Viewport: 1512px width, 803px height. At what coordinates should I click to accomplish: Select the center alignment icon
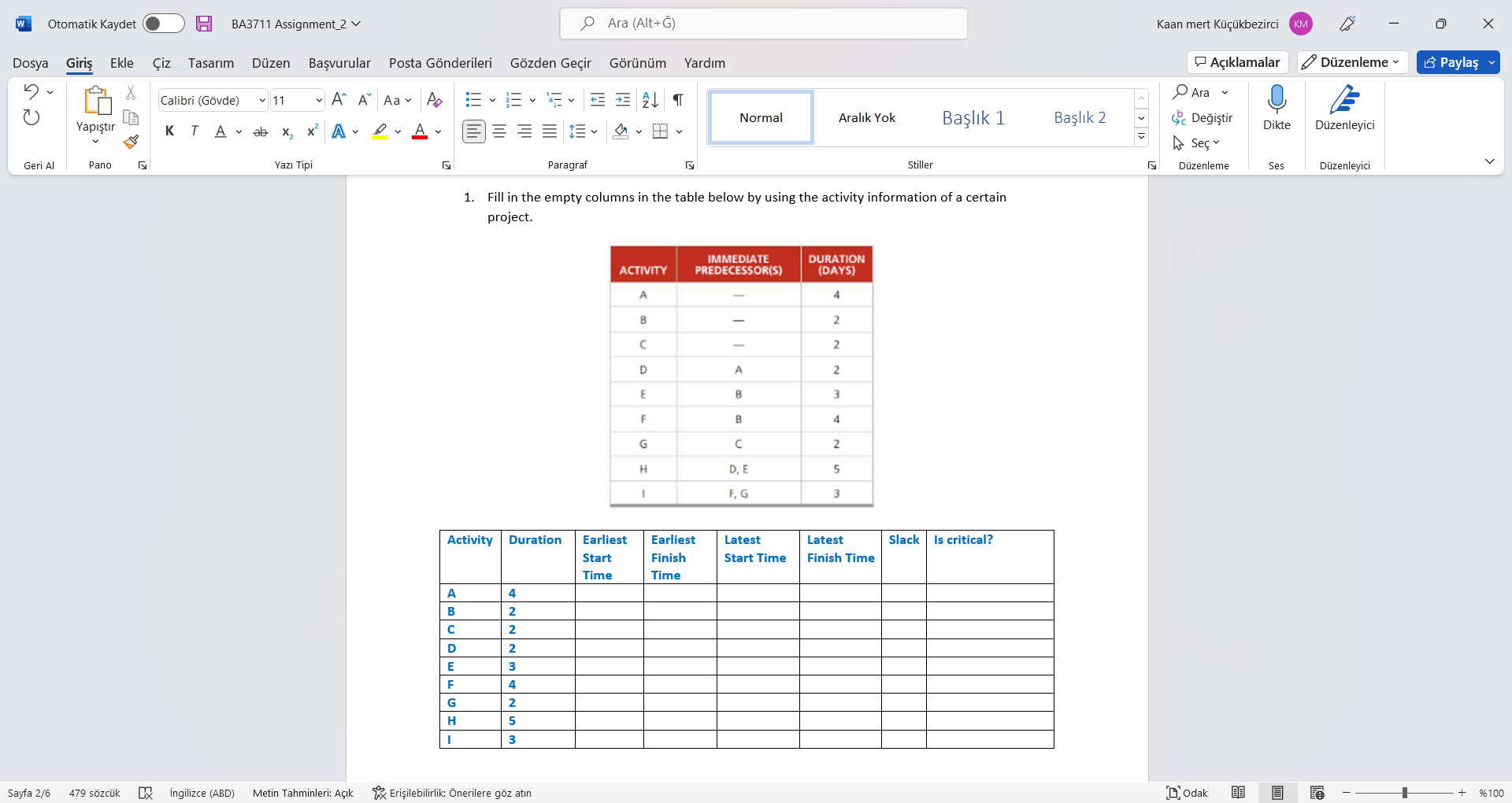click(x=499, y=131)
